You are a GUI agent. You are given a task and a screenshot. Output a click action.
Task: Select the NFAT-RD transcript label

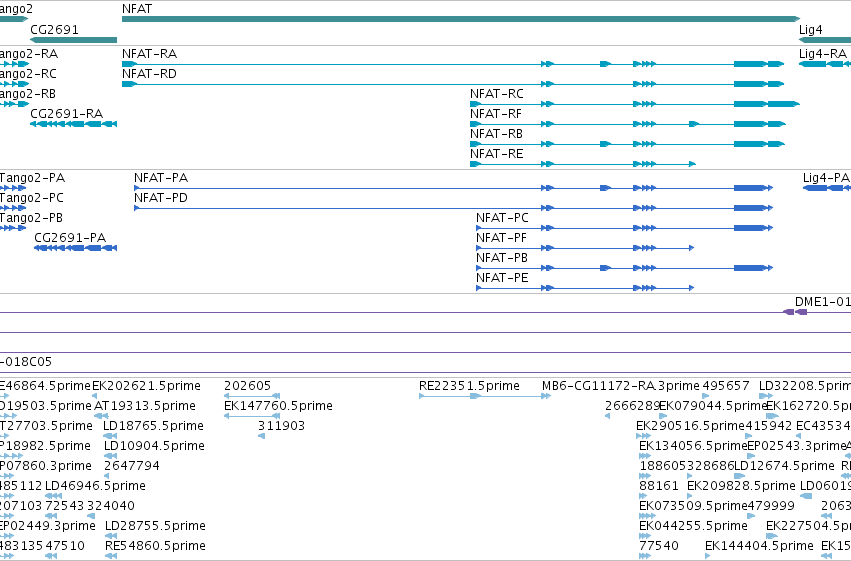(x=149, y=74)
